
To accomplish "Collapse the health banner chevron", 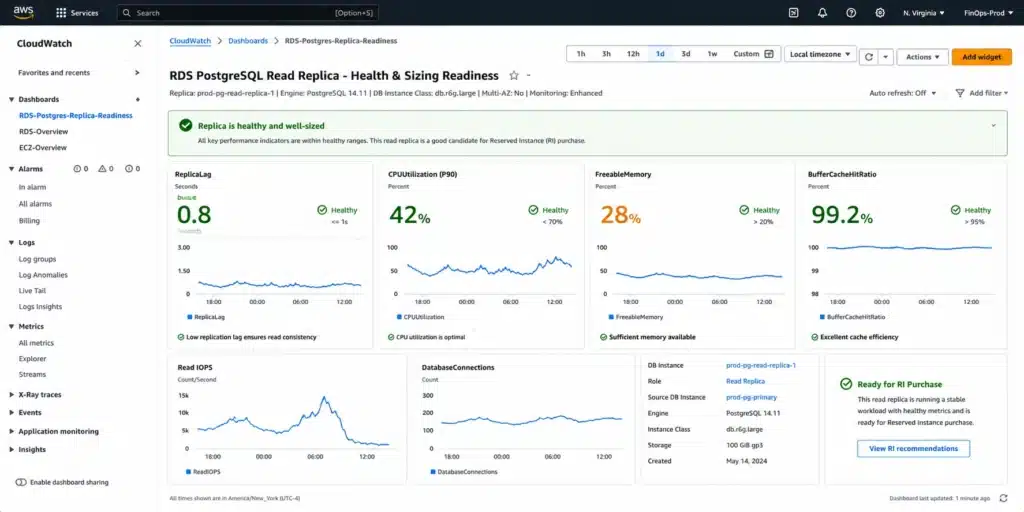I will pos(994,125).
